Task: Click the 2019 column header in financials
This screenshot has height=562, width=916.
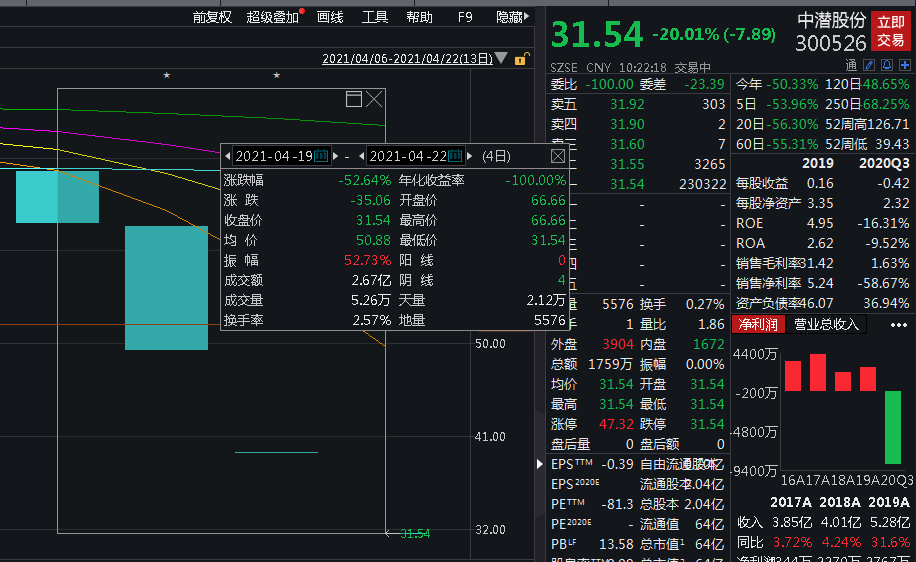Action: [x=817, y=164]
